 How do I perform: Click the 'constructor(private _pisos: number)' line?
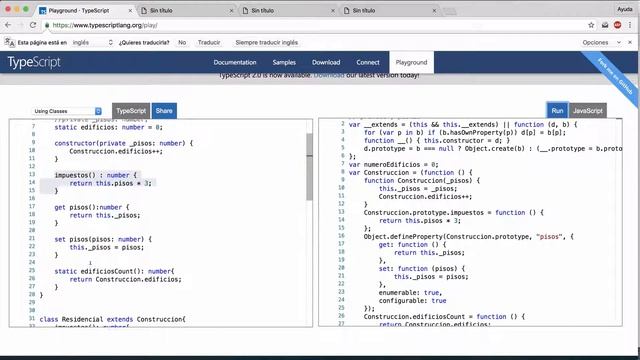click(x=124, y=143)
